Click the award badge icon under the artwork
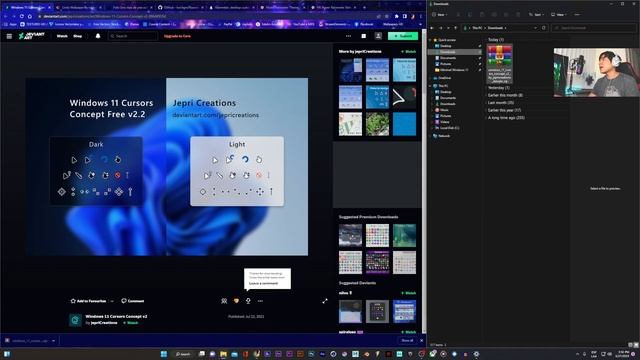Image resolution: width=640 pixels, height=360 pixels. 236,301
